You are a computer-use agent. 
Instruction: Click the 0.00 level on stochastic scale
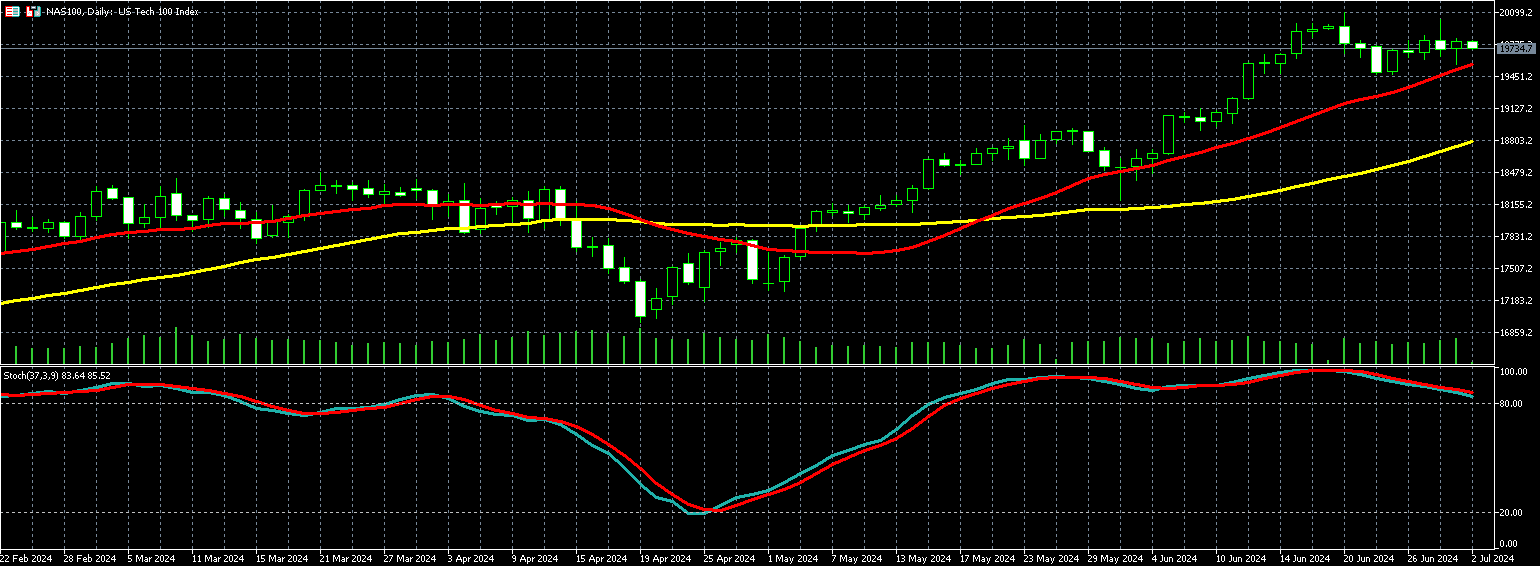(1512, 544)
